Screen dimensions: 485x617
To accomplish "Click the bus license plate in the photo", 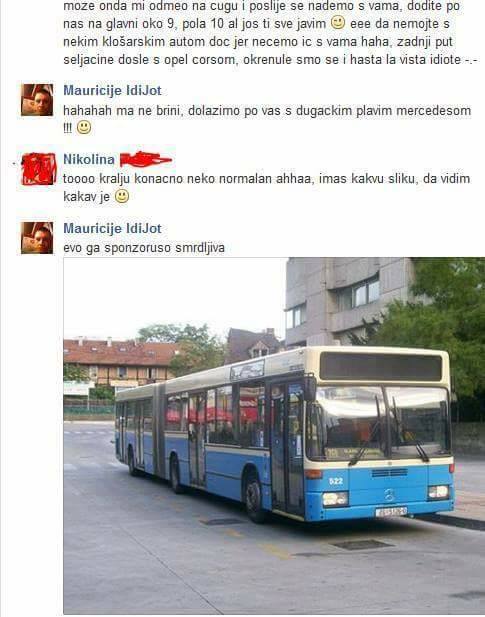I will pos(391,512).
